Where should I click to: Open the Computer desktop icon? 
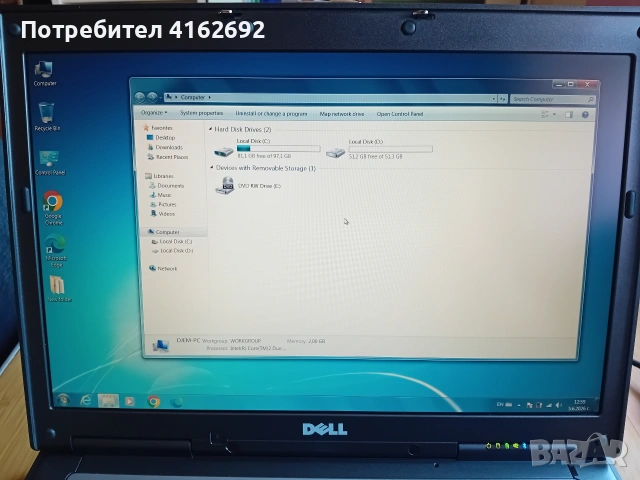44,73
